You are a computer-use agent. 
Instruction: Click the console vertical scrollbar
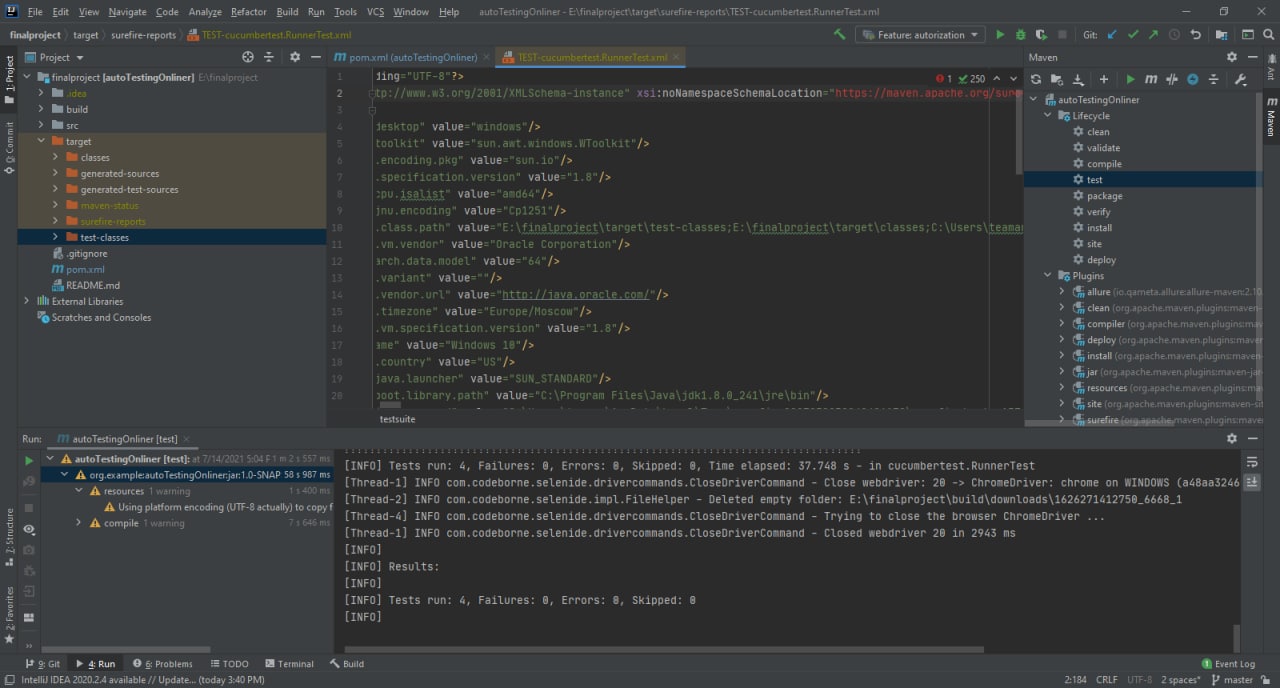tap(1236, 637)
